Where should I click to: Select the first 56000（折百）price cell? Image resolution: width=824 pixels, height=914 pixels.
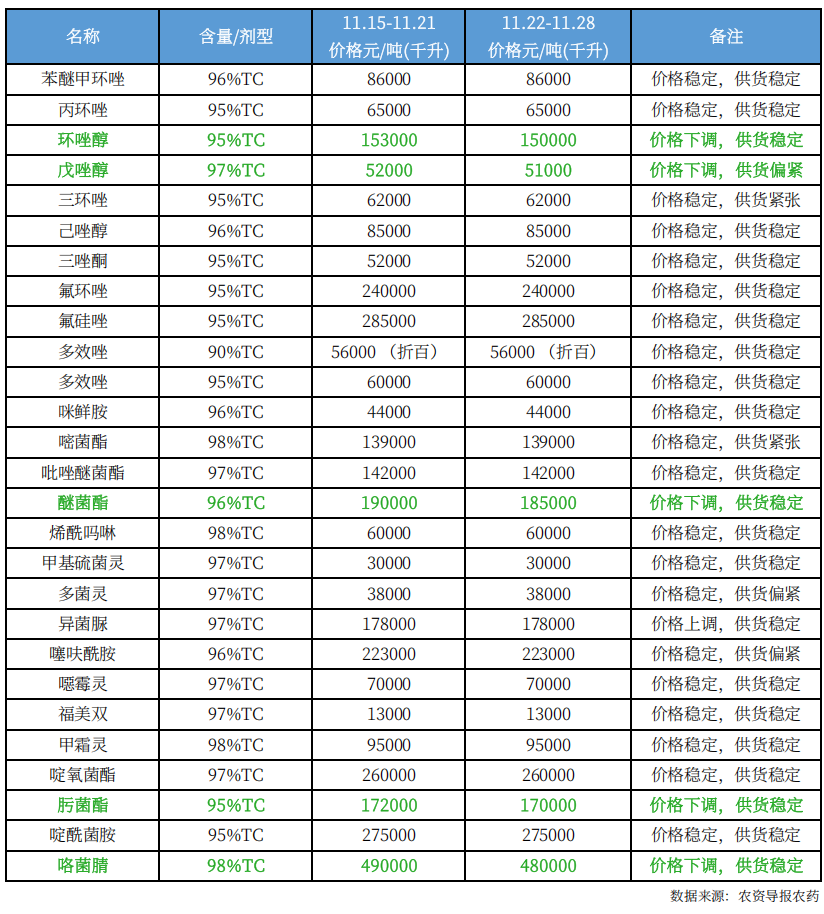pyautogui.click(x=389, y=351)
